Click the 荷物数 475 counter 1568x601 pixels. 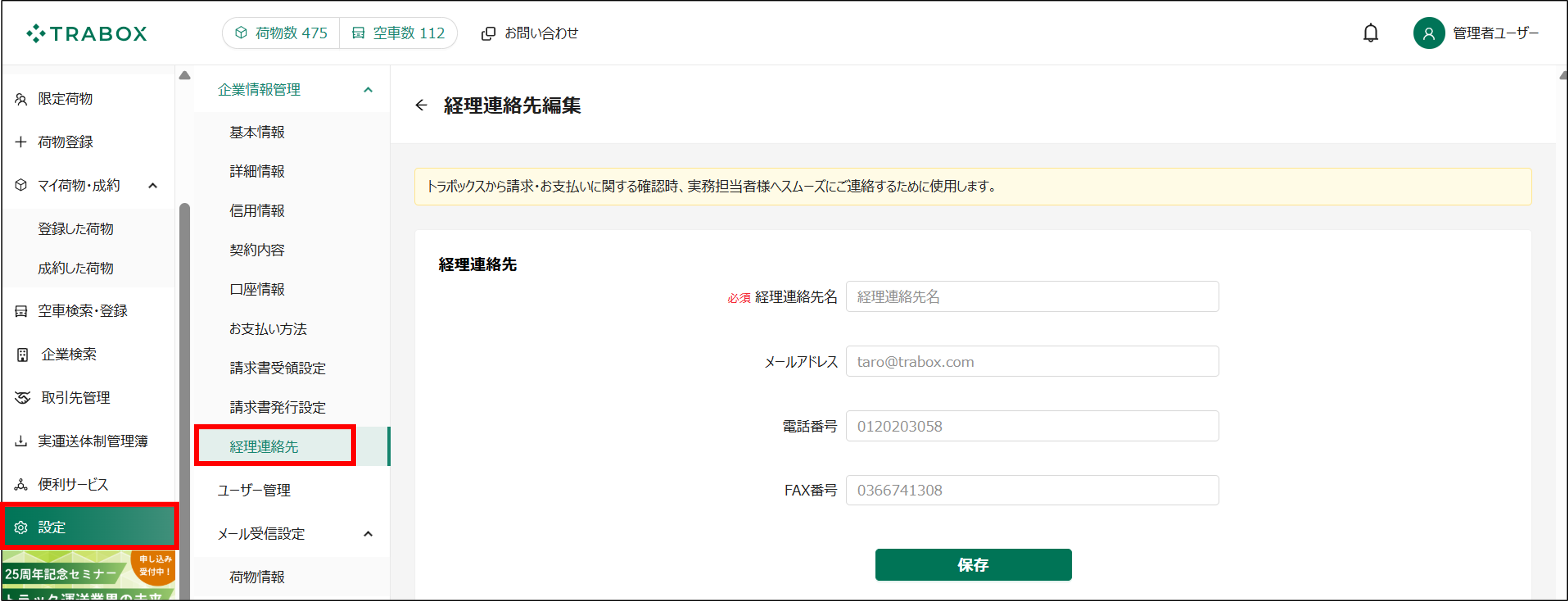pyautogui.click(x=281, y=33)
